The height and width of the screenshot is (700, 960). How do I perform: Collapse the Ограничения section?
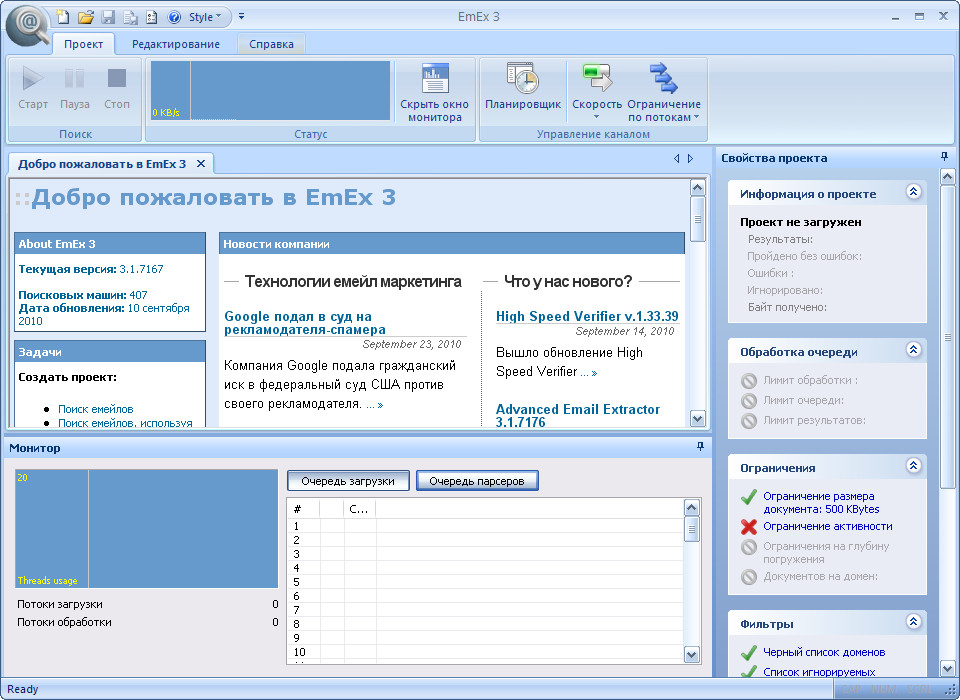[x=913, y=466]
